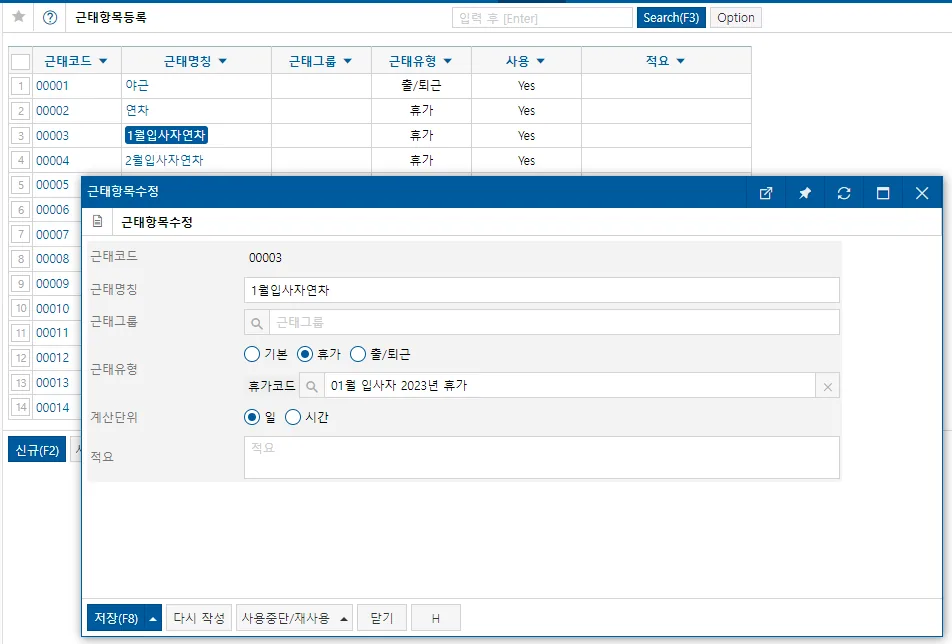This screenshot has width=952, height=644.
Task: Pin the 근태항목수정 dialog
Action: coord(804,193)
